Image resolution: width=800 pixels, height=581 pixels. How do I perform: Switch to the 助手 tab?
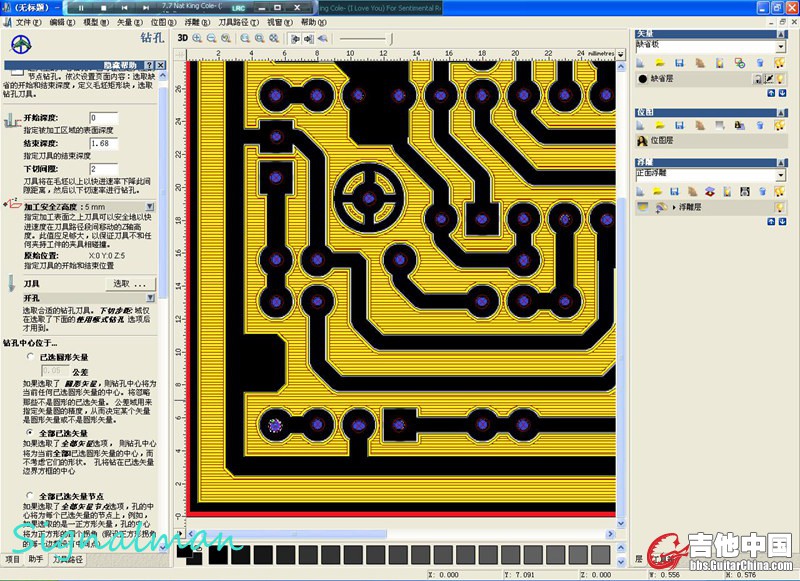coord(36,559)
